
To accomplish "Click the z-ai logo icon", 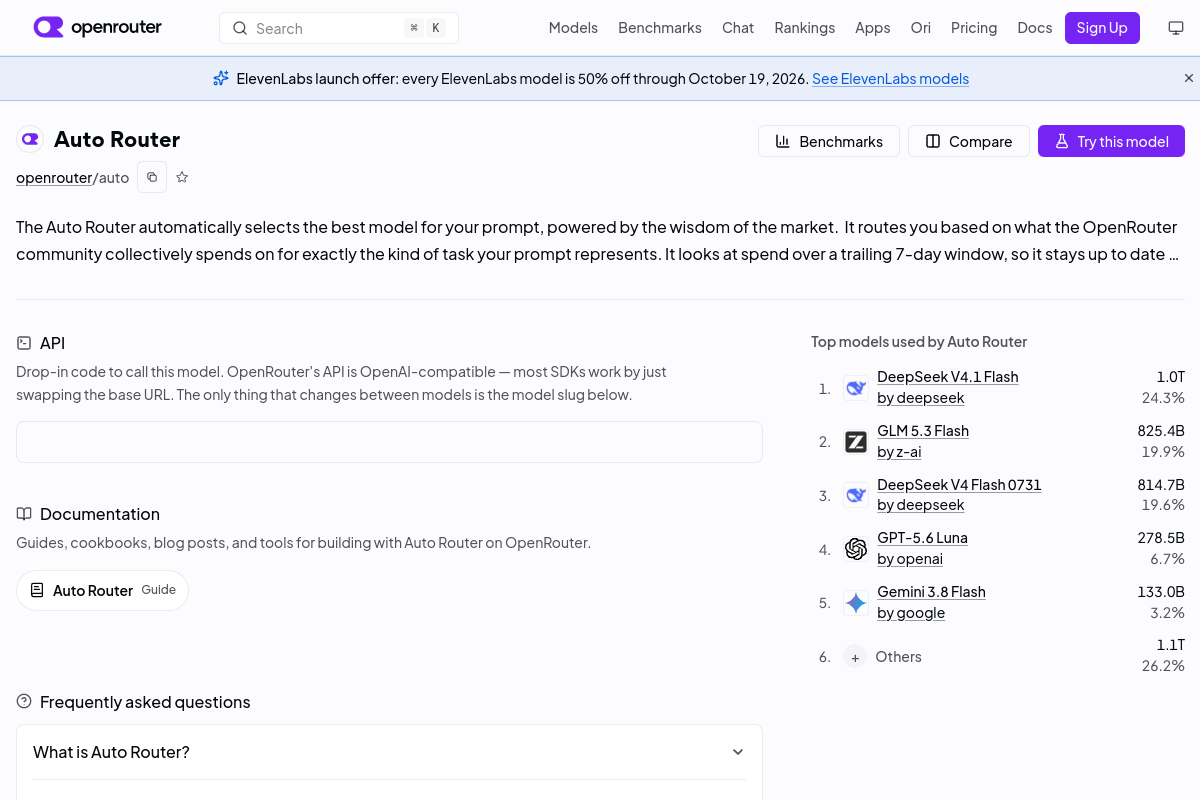I will coord(856,442).
